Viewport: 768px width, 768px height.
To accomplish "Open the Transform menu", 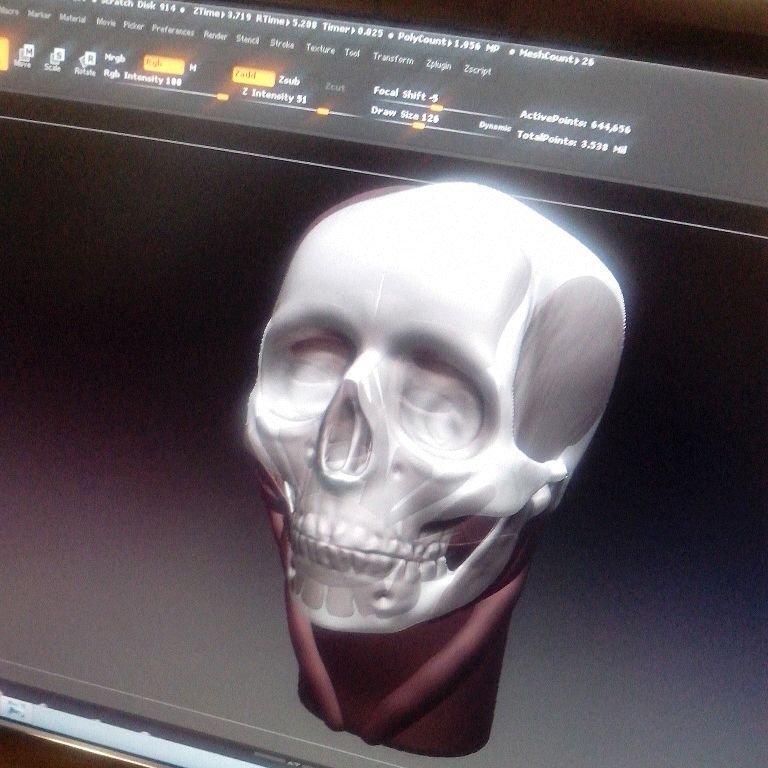I will (x=392, y=58).
